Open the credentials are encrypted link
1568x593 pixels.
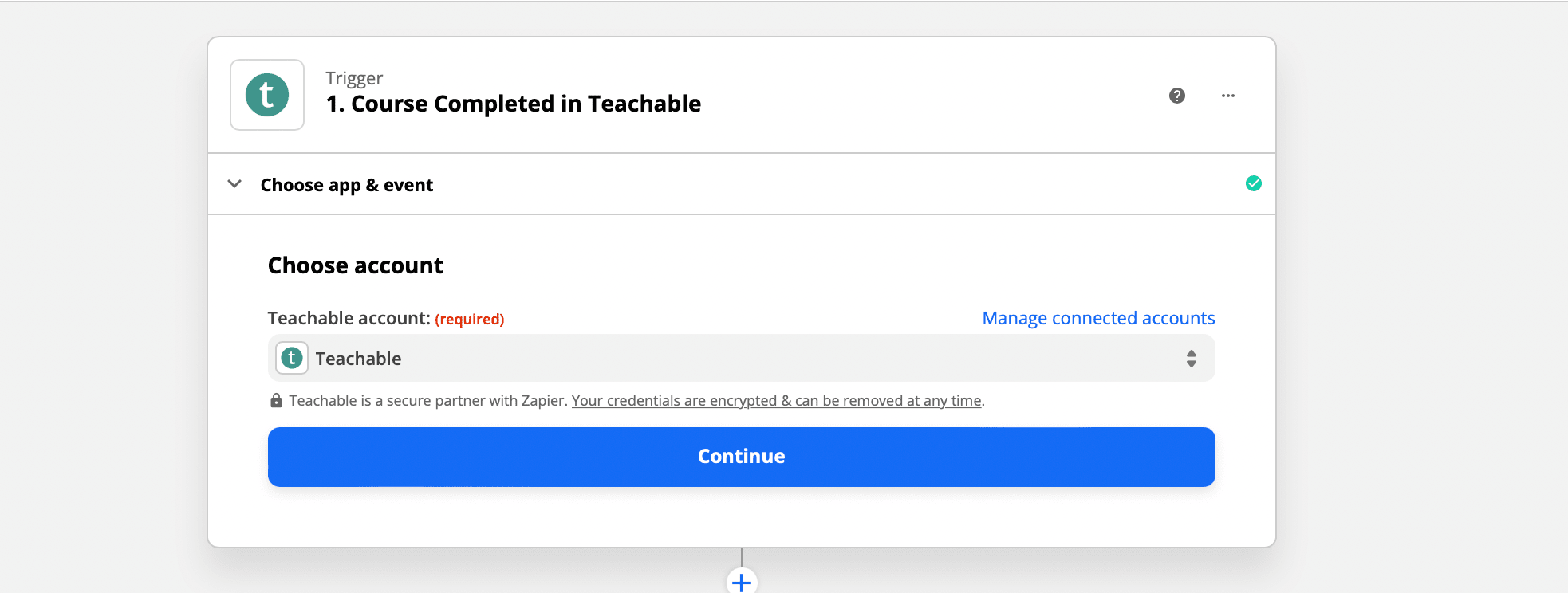(776, 400)
